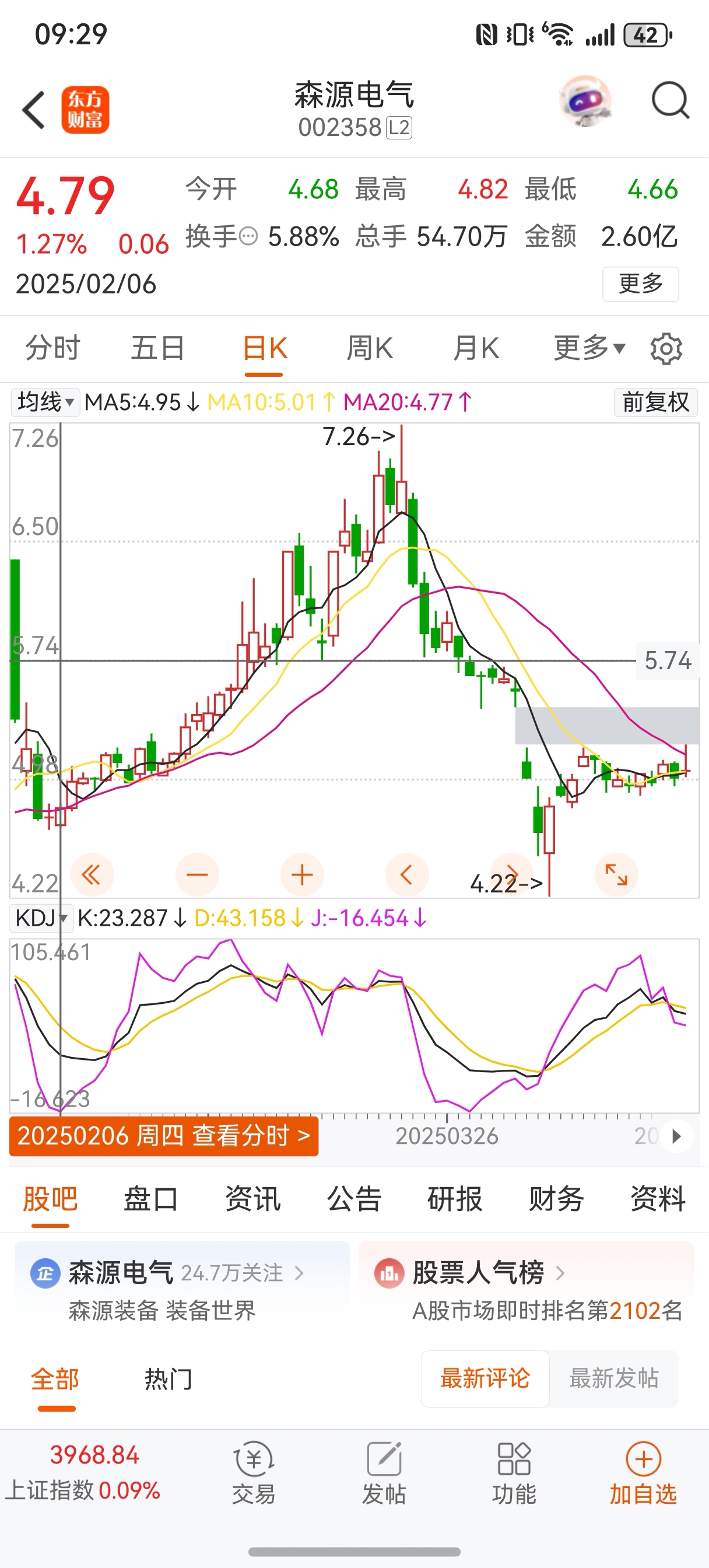The height and width of the screenshot is (1568, 709).
Task: Tap MA20:4.77 indicator value
Action: tap(408, 402)
